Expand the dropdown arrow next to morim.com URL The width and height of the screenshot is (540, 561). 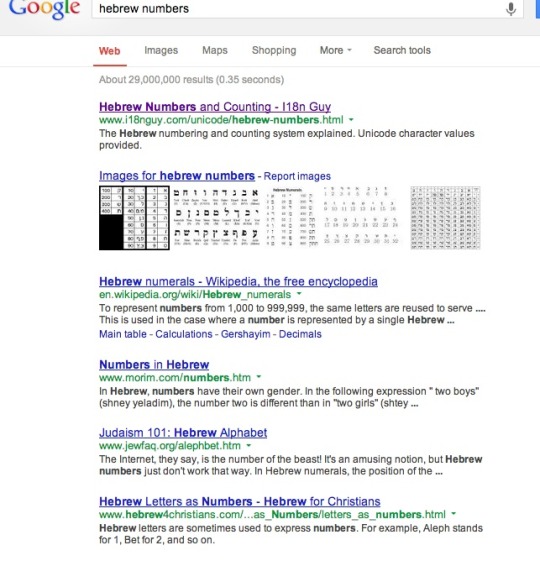pyautogui.click(x=259, y=377)
